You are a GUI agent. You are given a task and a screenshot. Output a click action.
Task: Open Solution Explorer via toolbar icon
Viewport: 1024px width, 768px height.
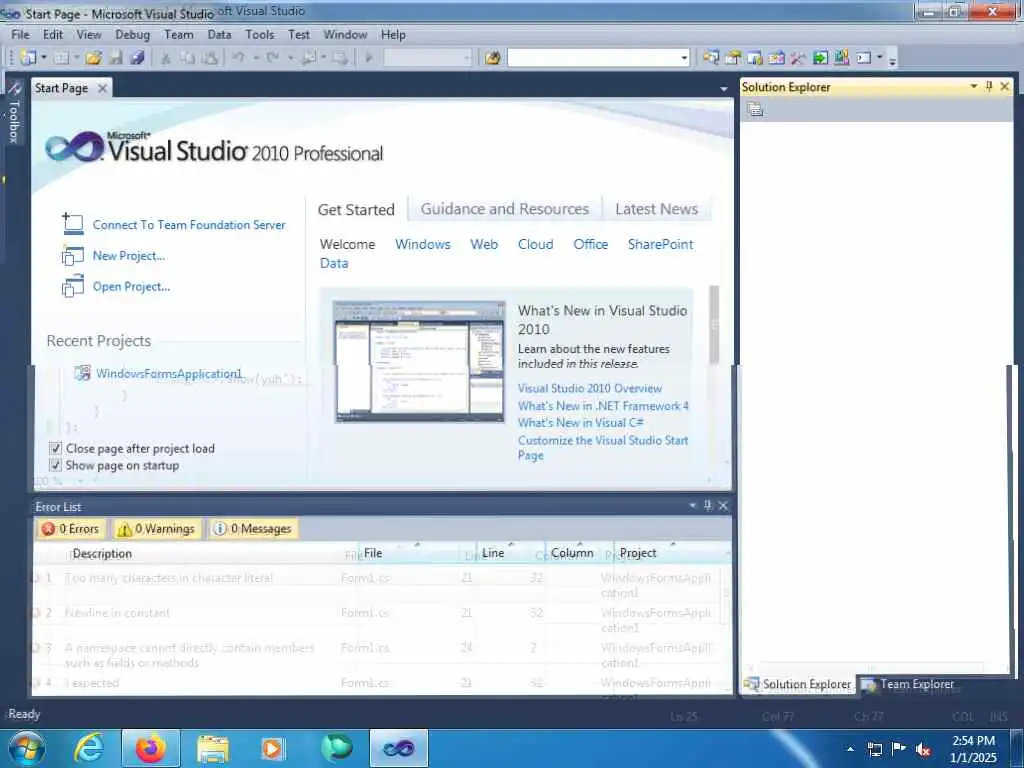point(711,57)
